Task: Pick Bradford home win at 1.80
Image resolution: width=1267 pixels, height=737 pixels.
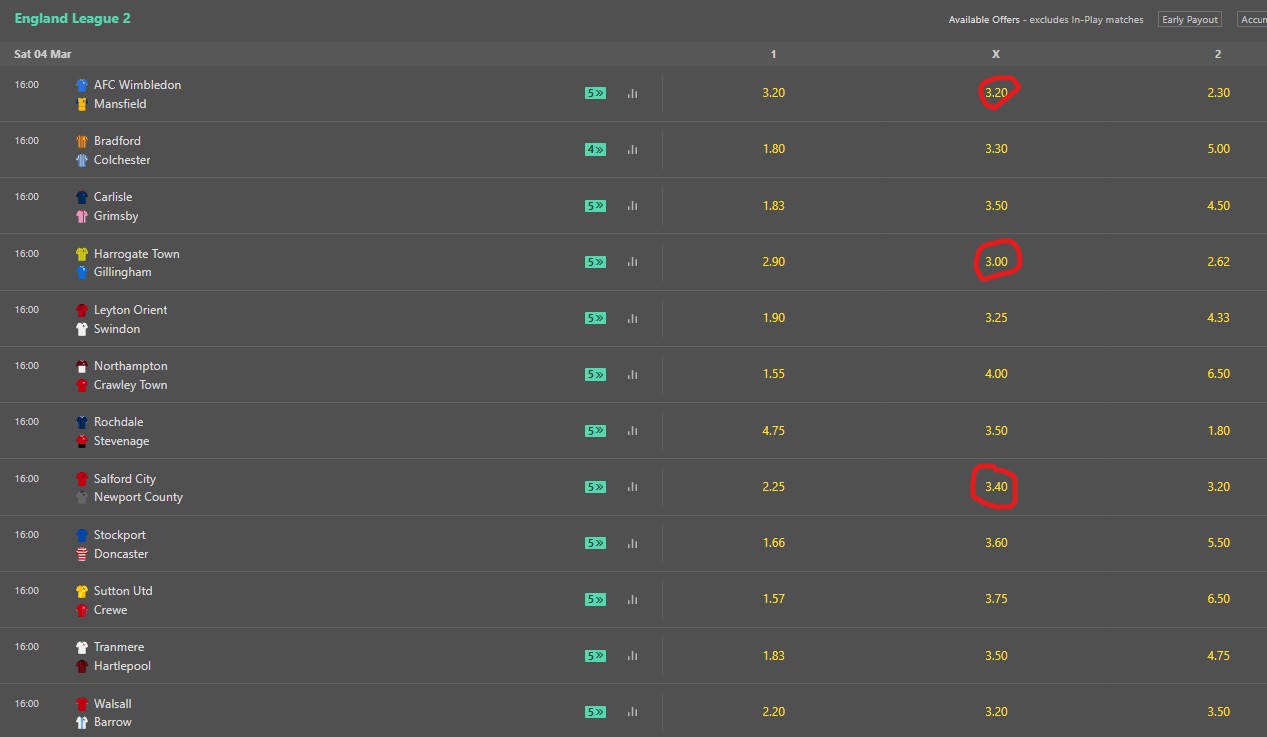Action: pos(773,149)
